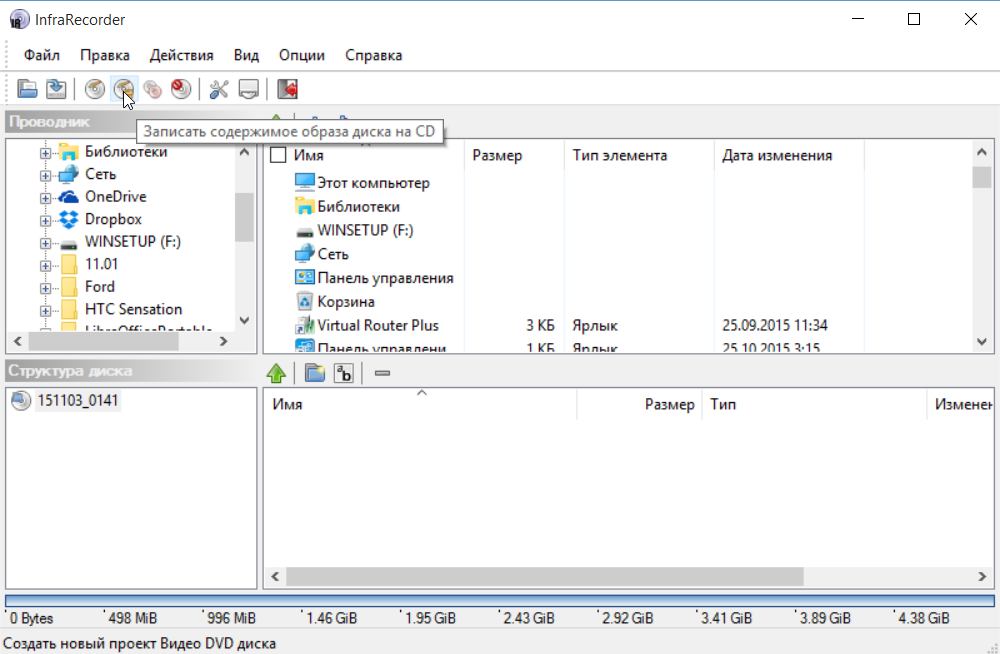Click the folder tree scroll-right arrow
The width and height of the screenshot is (1000, 654).
click(223, 341)
